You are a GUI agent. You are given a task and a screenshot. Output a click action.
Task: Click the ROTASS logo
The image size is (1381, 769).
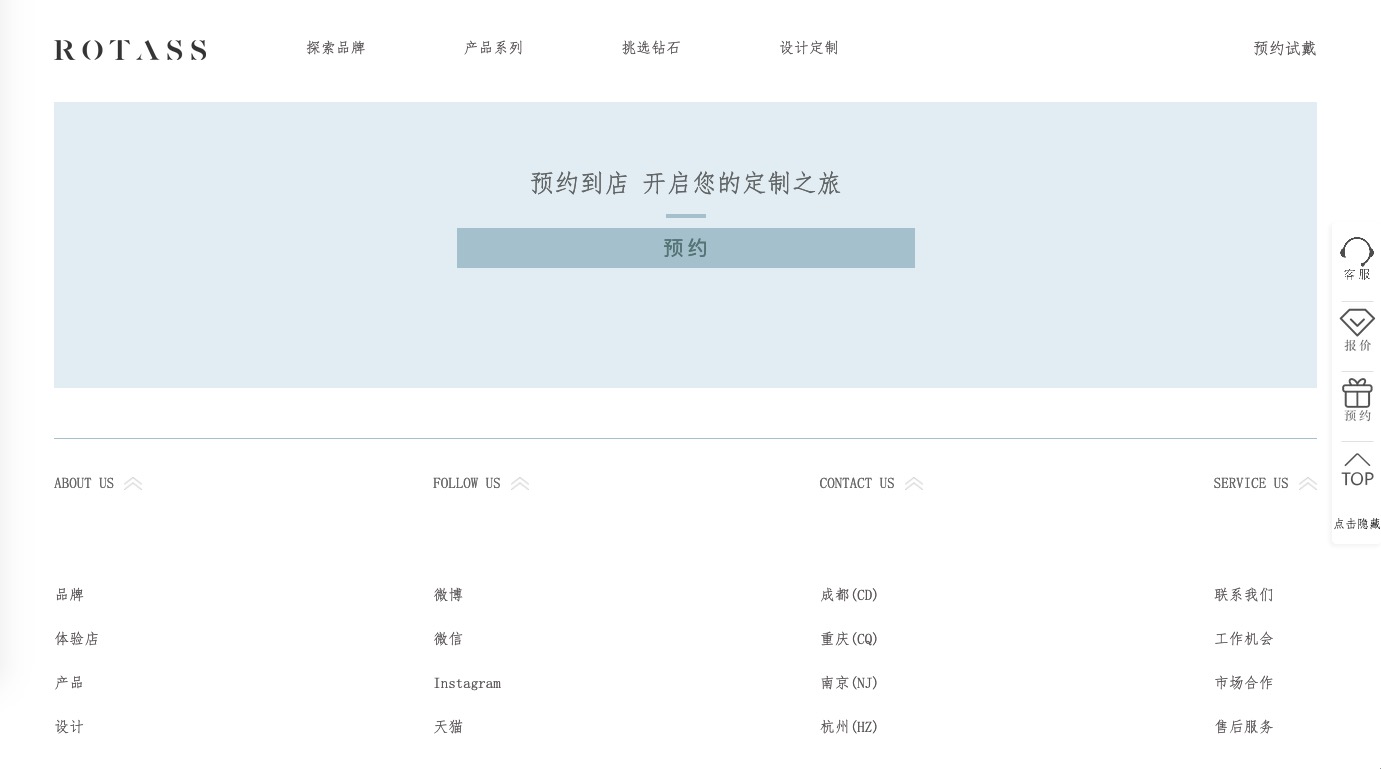click(130, 50)
